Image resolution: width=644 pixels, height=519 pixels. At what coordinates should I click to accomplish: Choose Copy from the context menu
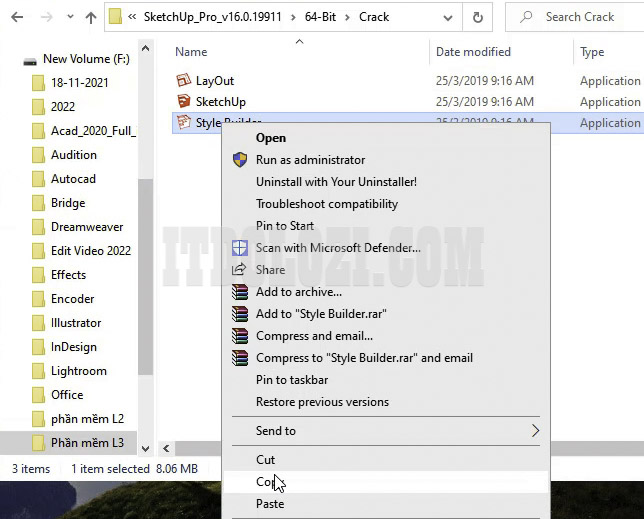click(x=265, y=482)
